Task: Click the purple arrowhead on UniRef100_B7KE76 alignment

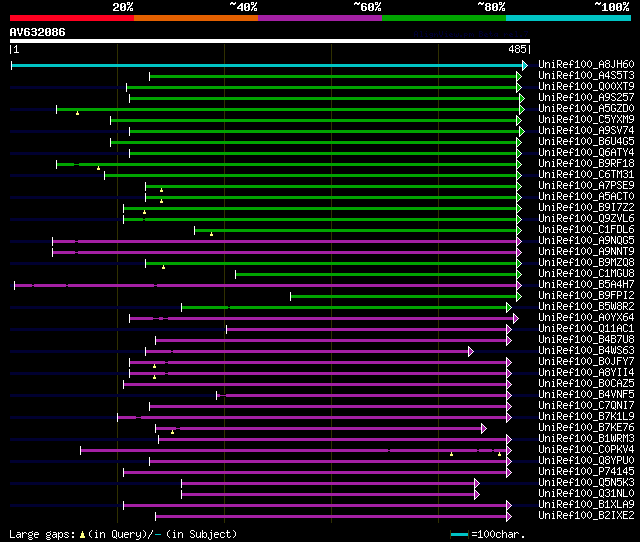Action: [x=484, y=429]
